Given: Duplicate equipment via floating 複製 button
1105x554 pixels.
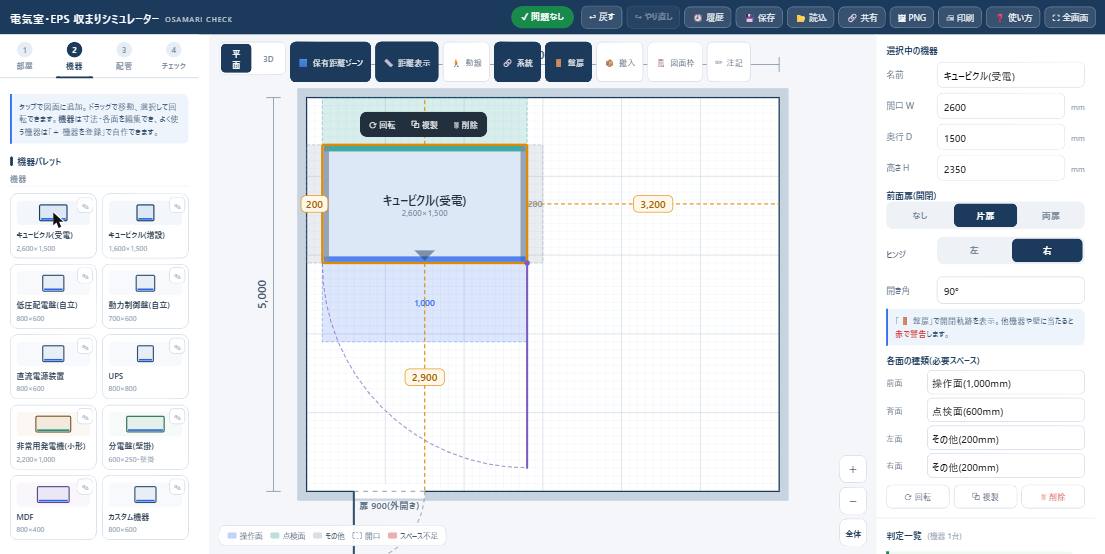Looking at the screenshot, I should click(424, 125).
